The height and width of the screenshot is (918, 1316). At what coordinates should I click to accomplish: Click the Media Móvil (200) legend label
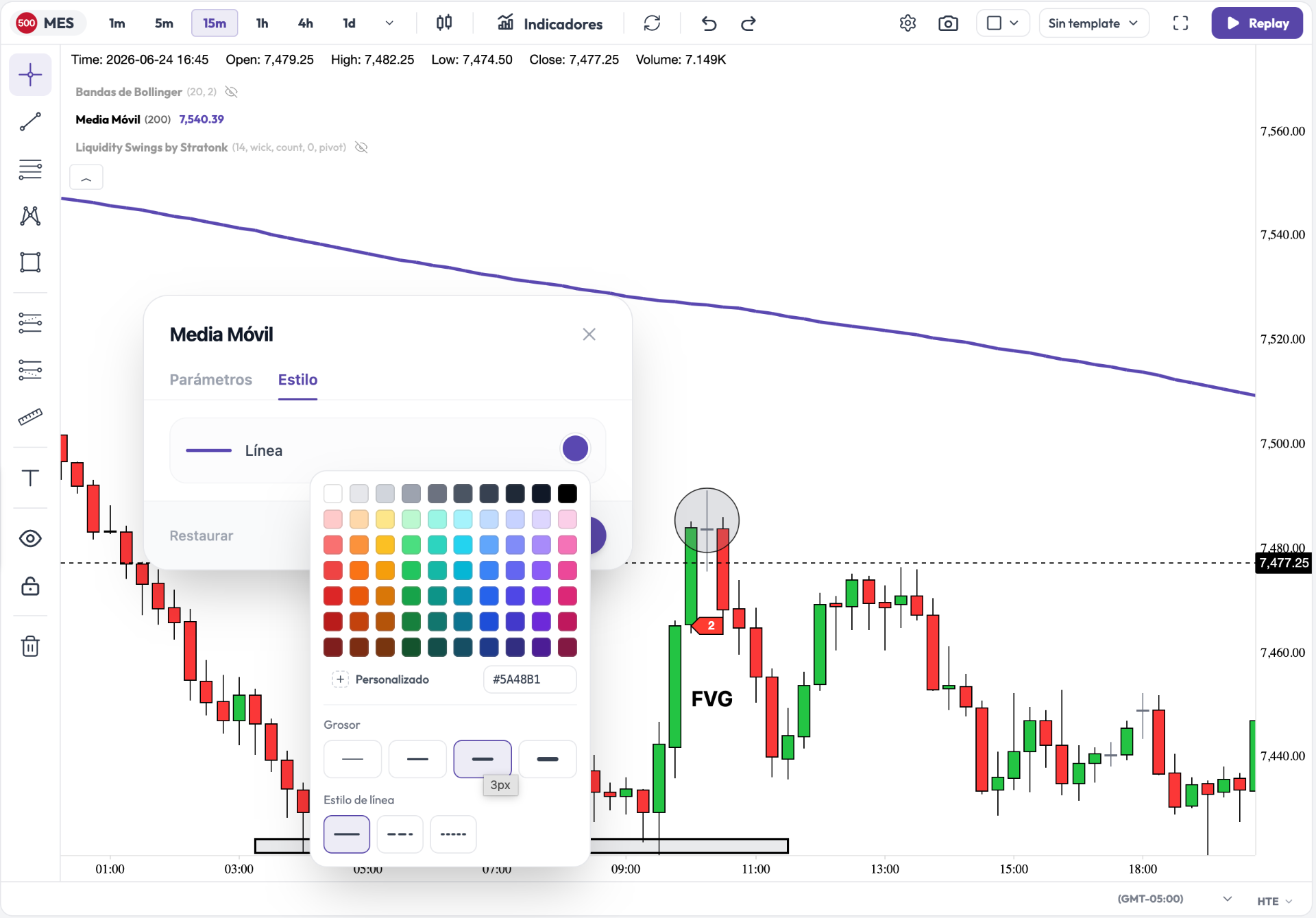[123, 119]
